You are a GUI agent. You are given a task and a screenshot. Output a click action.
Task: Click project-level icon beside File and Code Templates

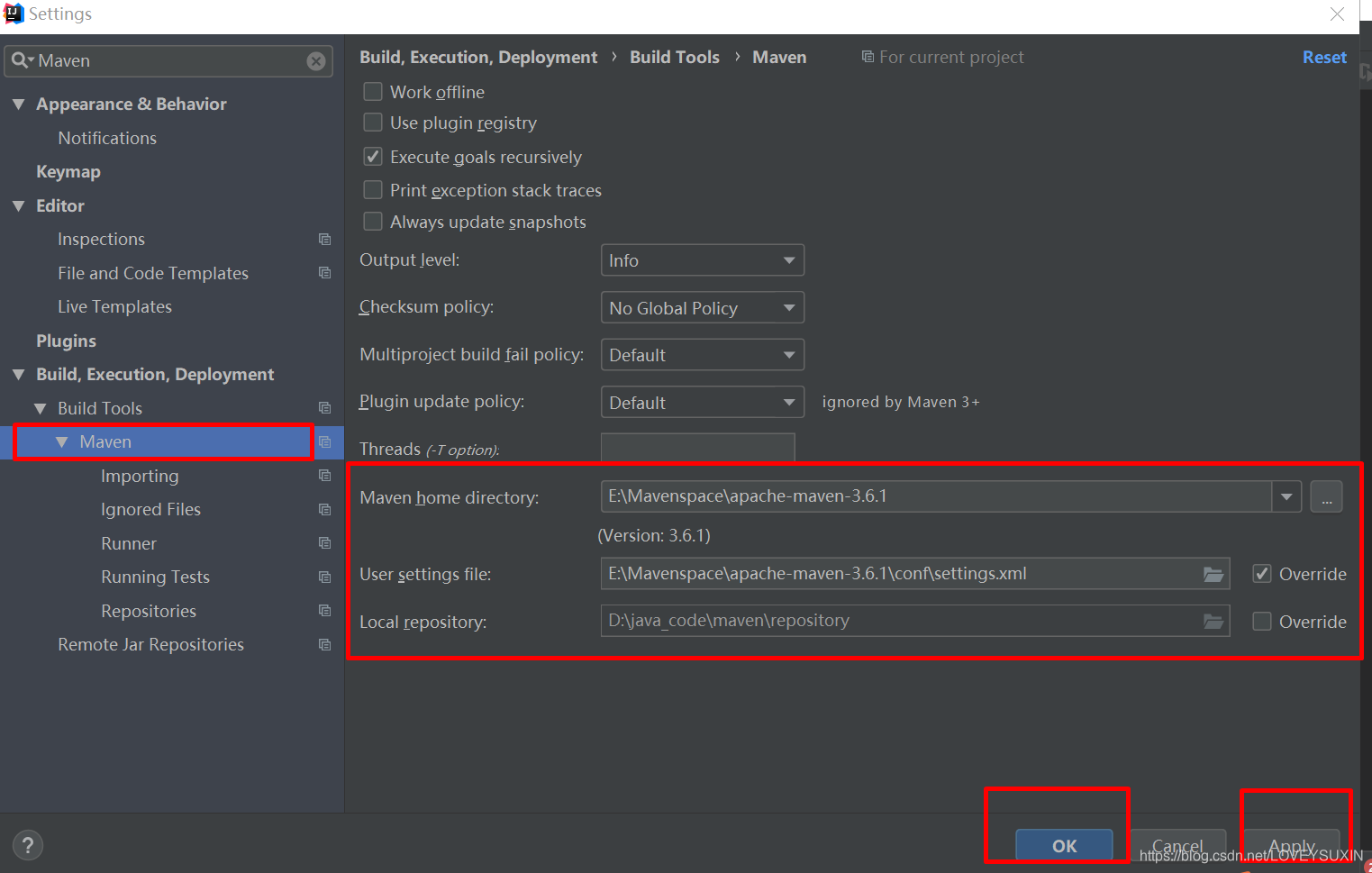point(325,273)
